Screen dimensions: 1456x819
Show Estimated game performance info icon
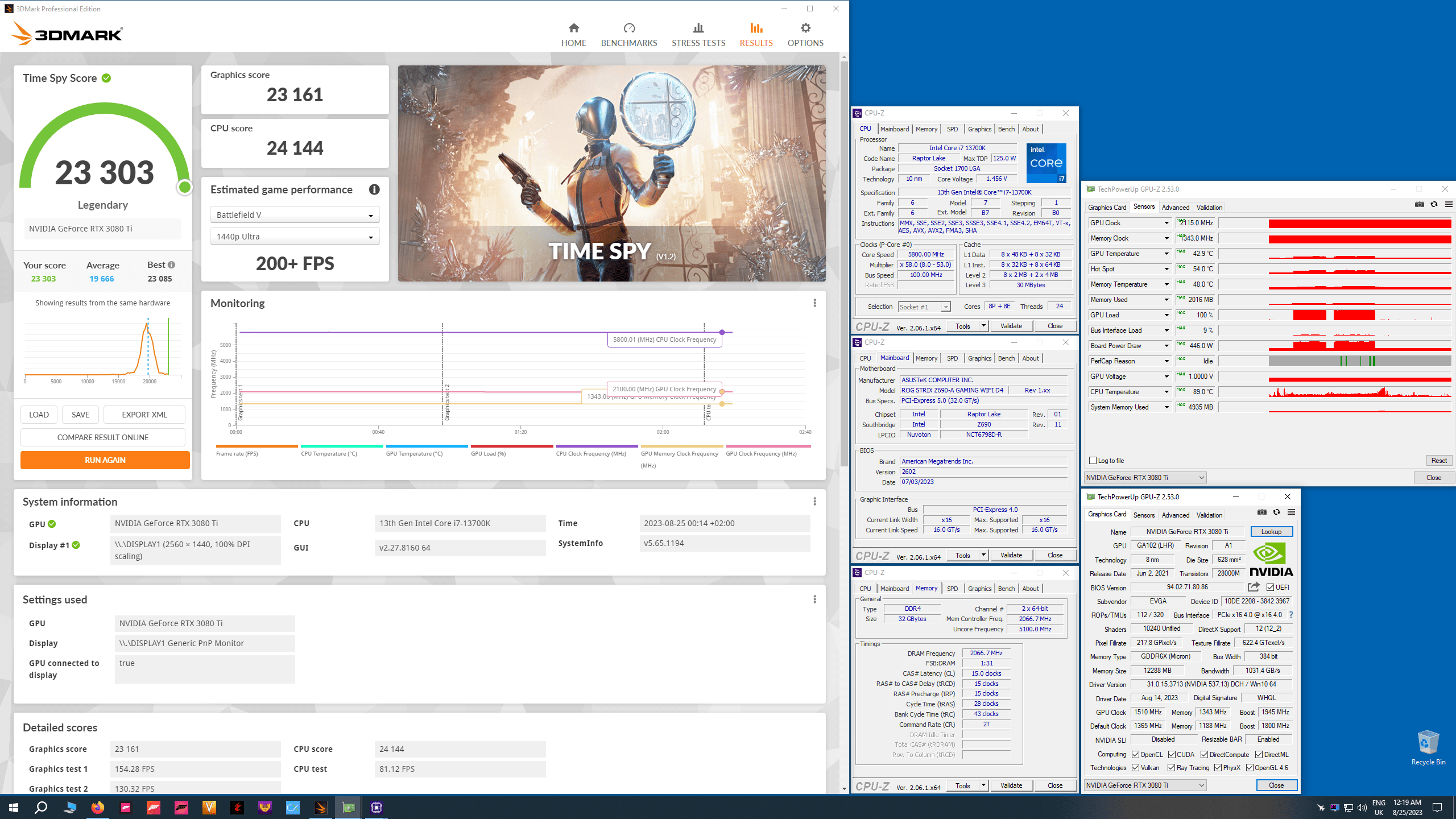coord(374,189)
